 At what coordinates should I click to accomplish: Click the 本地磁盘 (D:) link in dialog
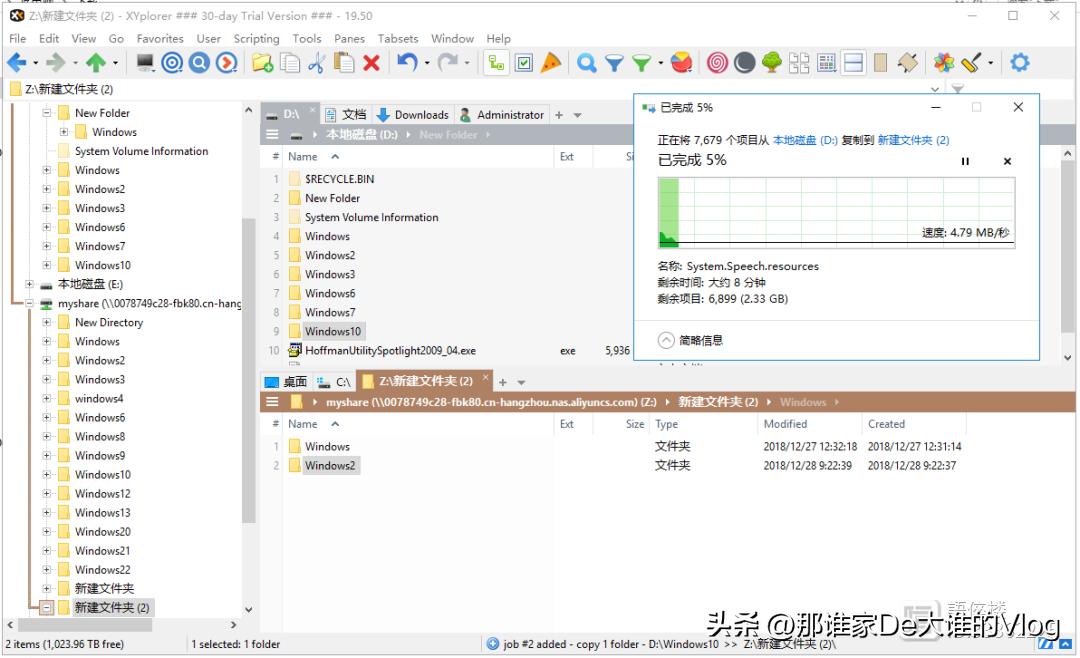click(804, 141)
